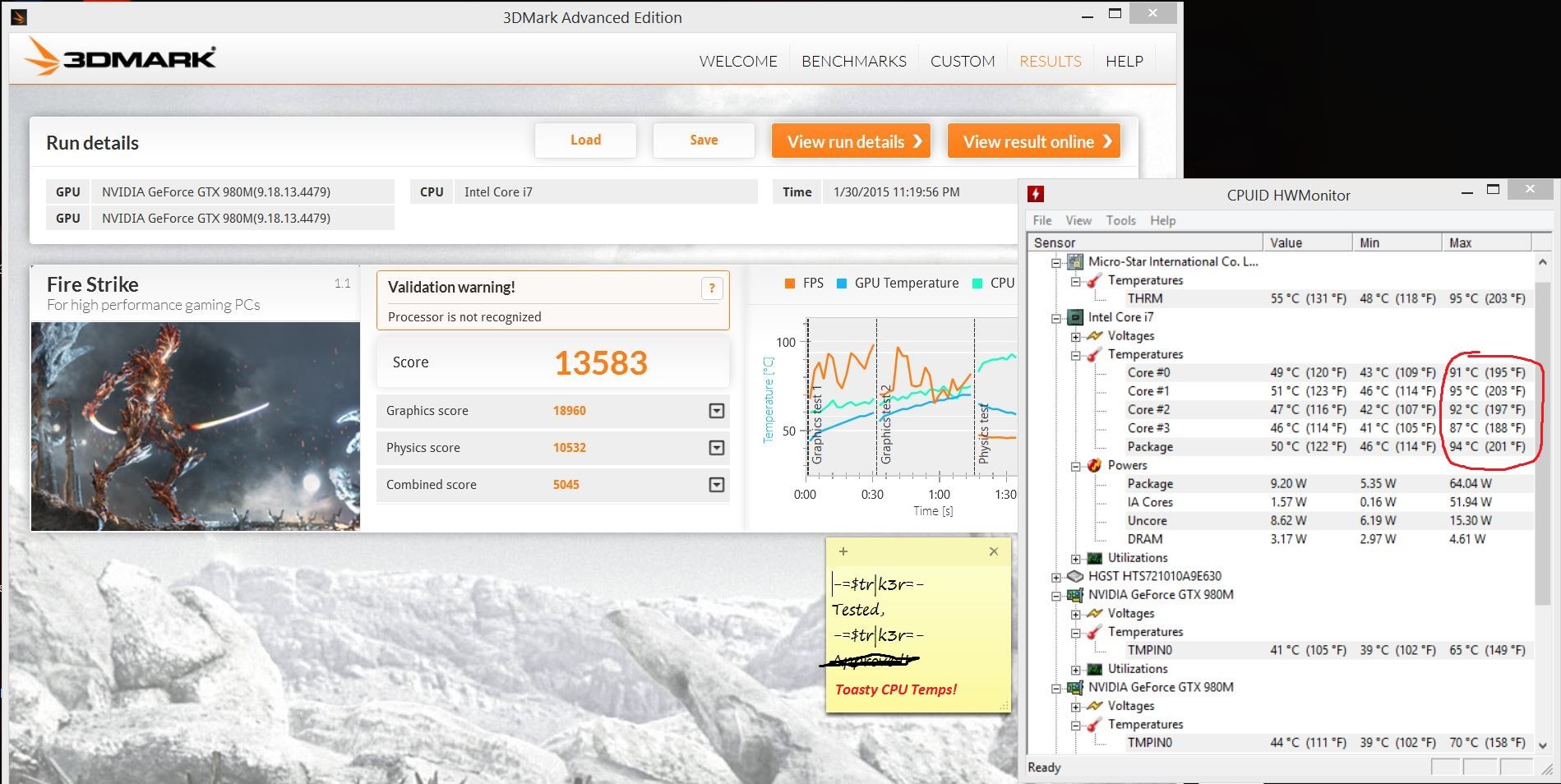Select the RESULTS tab
This screenshot has width=1561, height=784.
[1051, 61]
